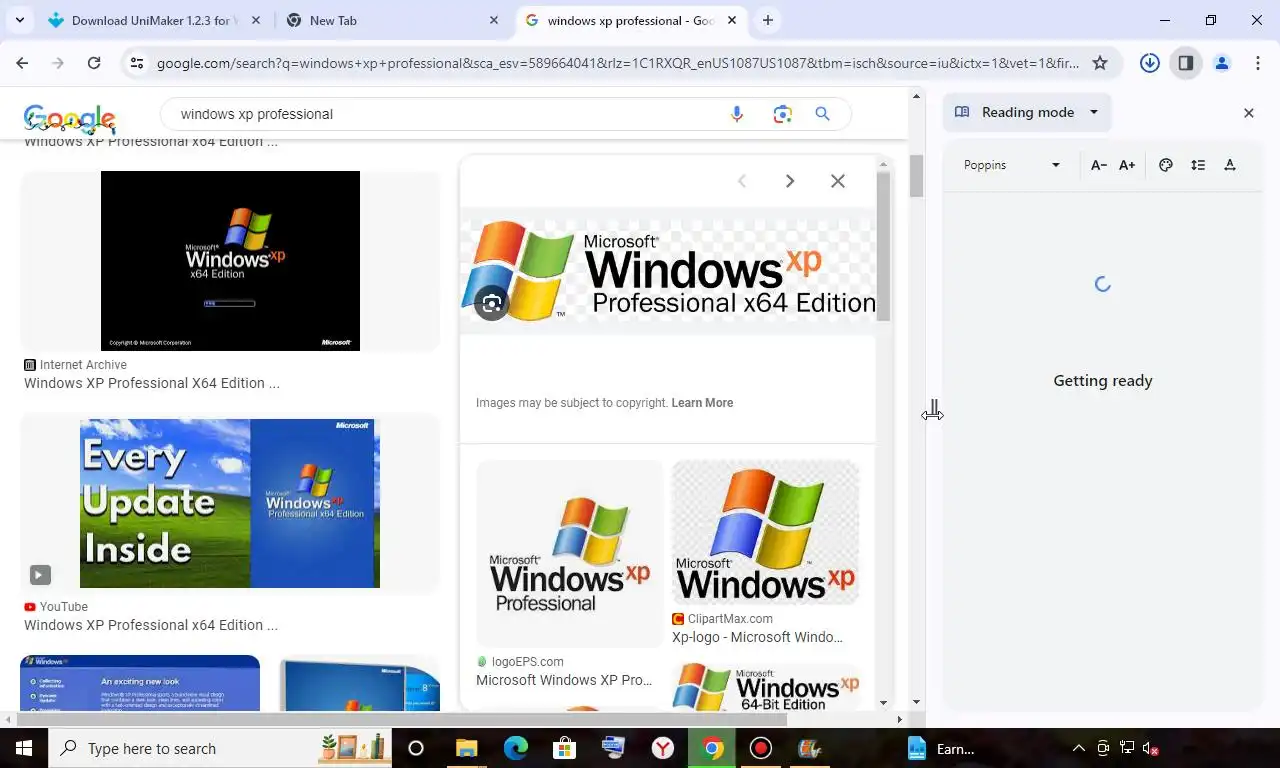Toggle the Chrome side panel icon

coord(1186,63)
